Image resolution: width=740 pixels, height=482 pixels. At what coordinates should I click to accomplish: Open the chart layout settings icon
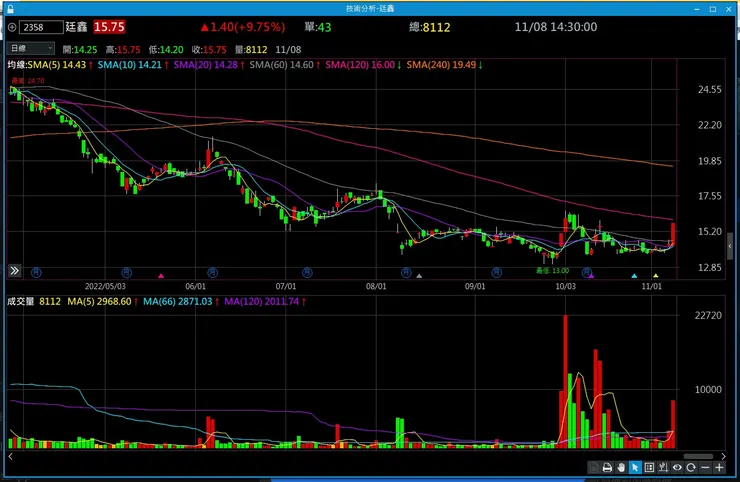(649, 467)
